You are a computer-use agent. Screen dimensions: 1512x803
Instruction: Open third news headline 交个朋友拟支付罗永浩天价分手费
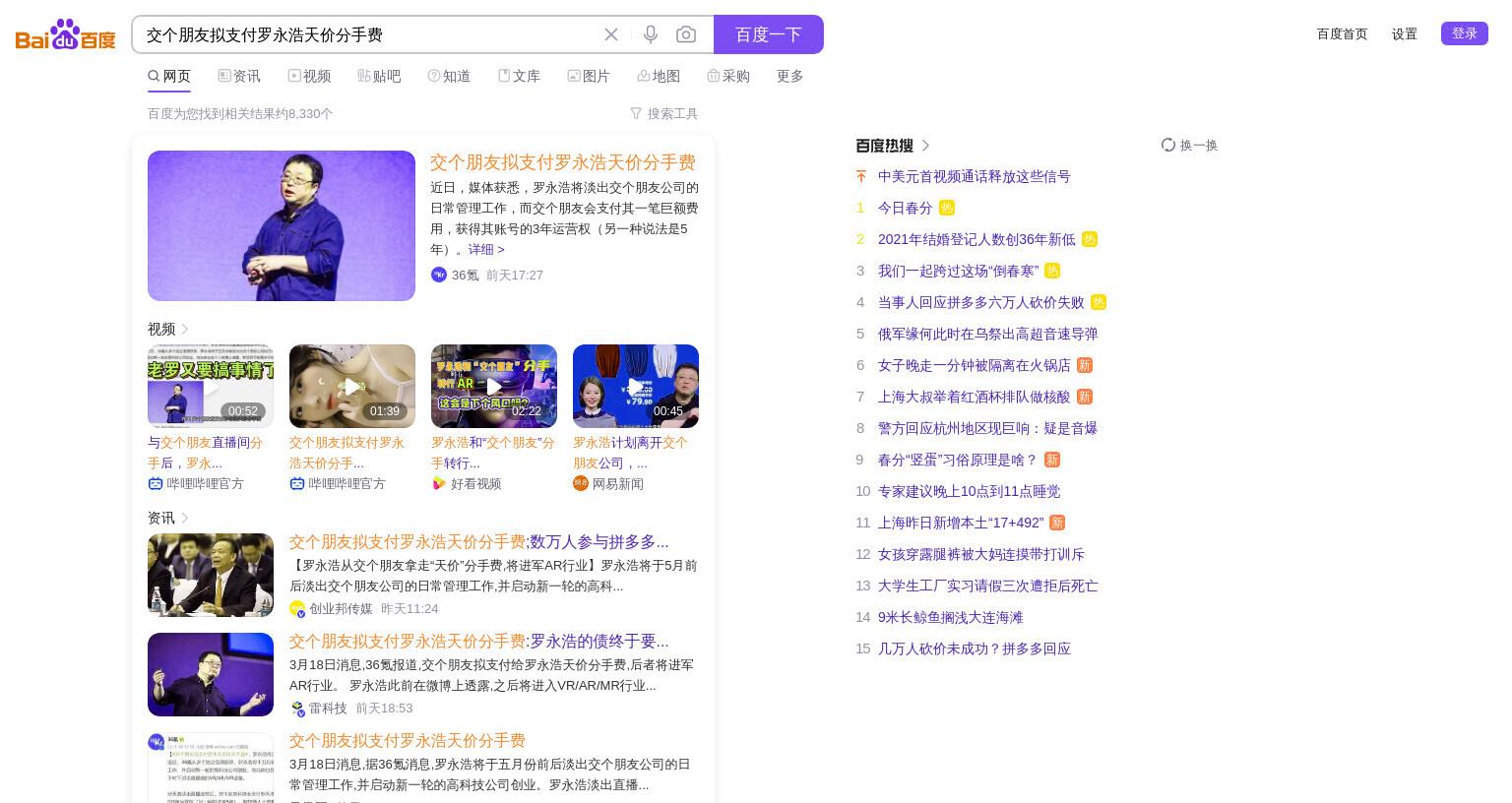(408, 741)
